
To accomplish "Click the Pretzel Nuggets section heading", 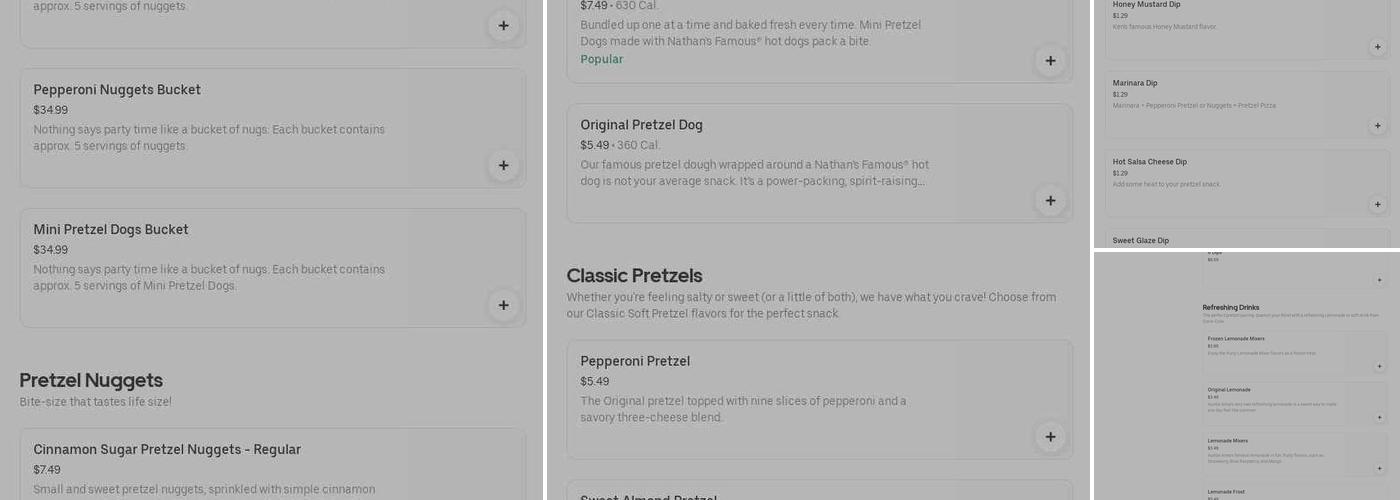I will coord(91,380).
